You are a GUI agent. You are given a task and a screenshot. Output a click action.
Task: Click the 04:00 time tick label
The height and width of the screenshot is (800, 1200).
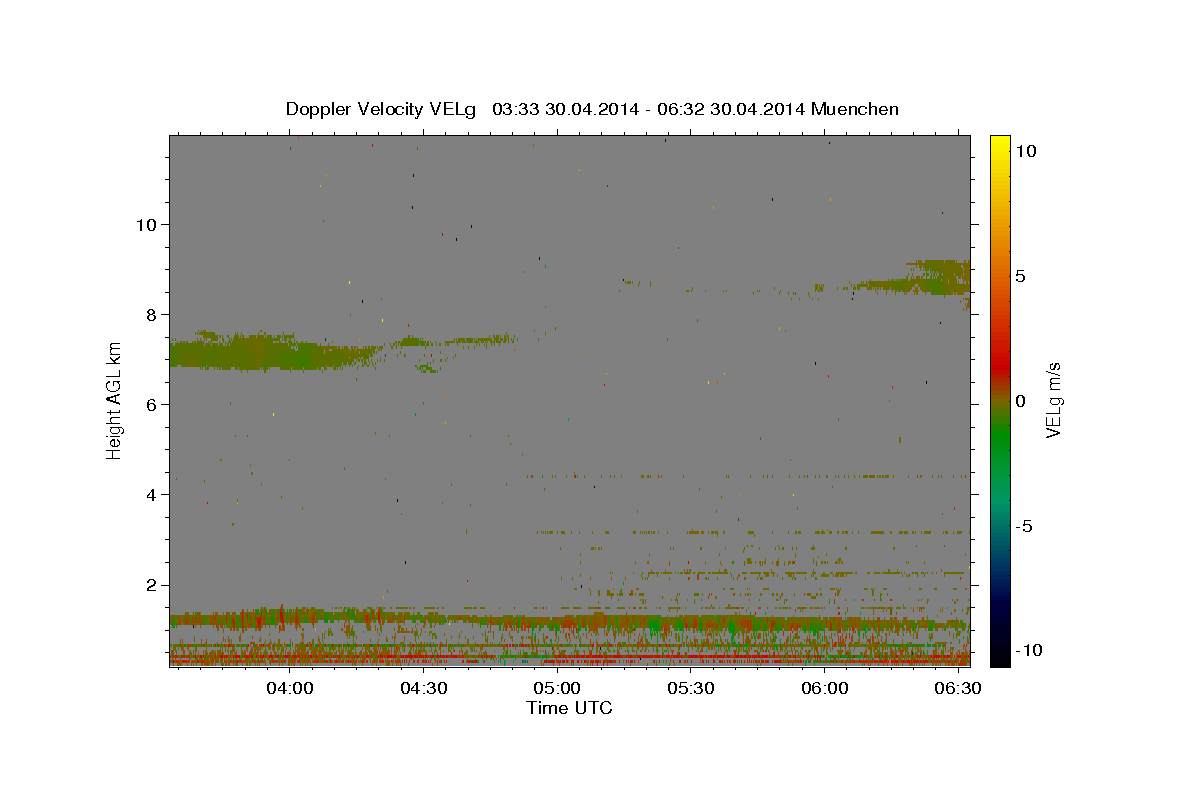[291, 689]
